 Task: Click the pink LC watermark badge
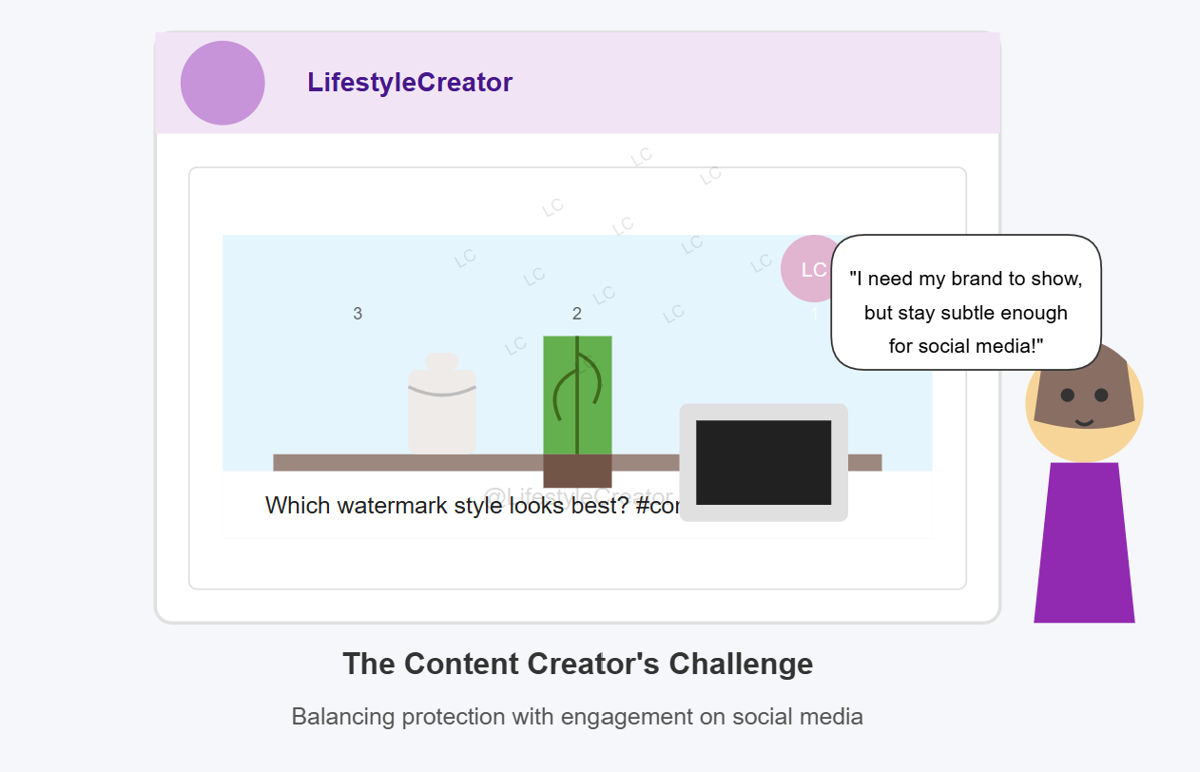814,269
